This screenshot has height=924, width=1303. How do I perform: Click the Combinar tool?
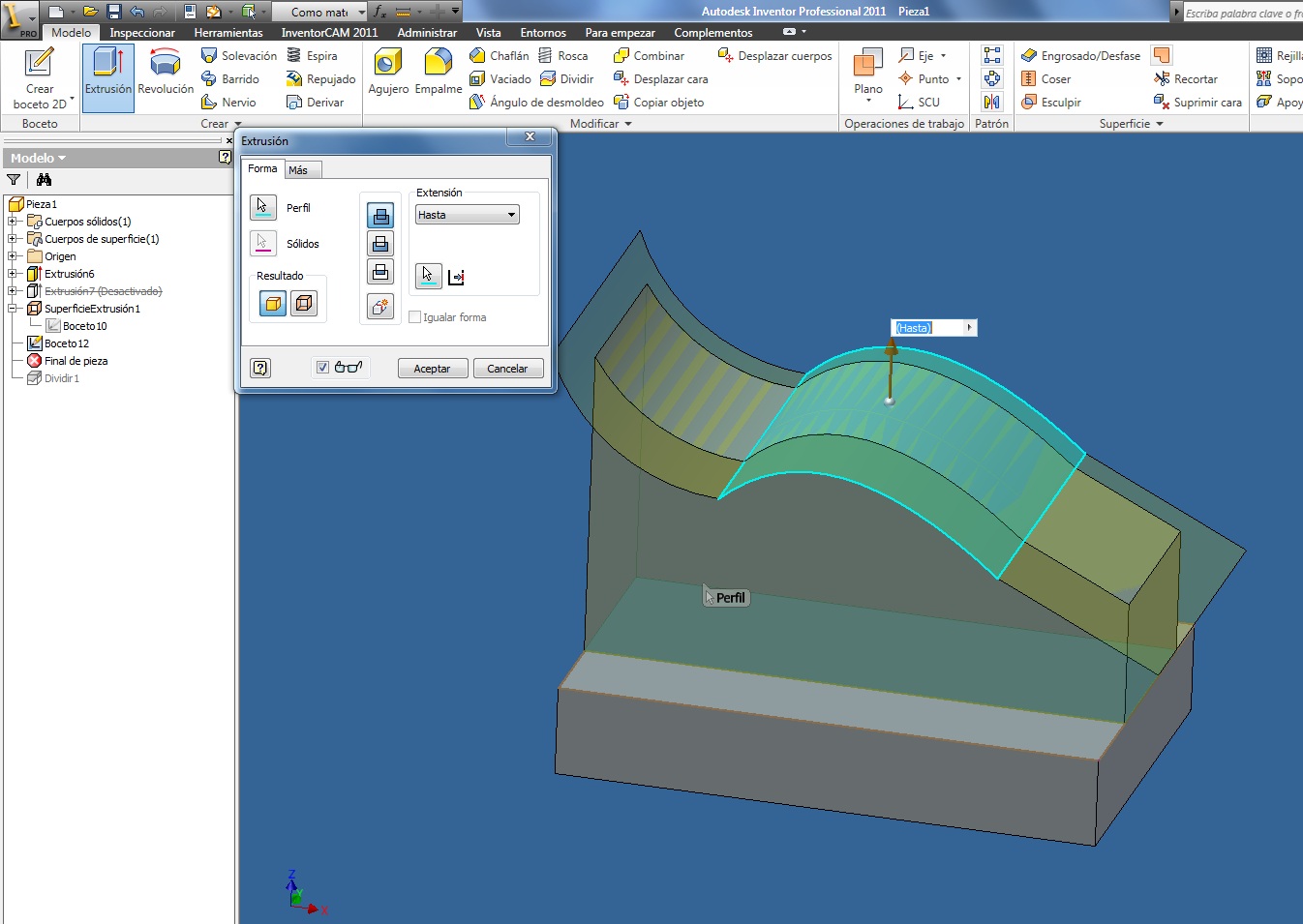[x=649, y=56]
